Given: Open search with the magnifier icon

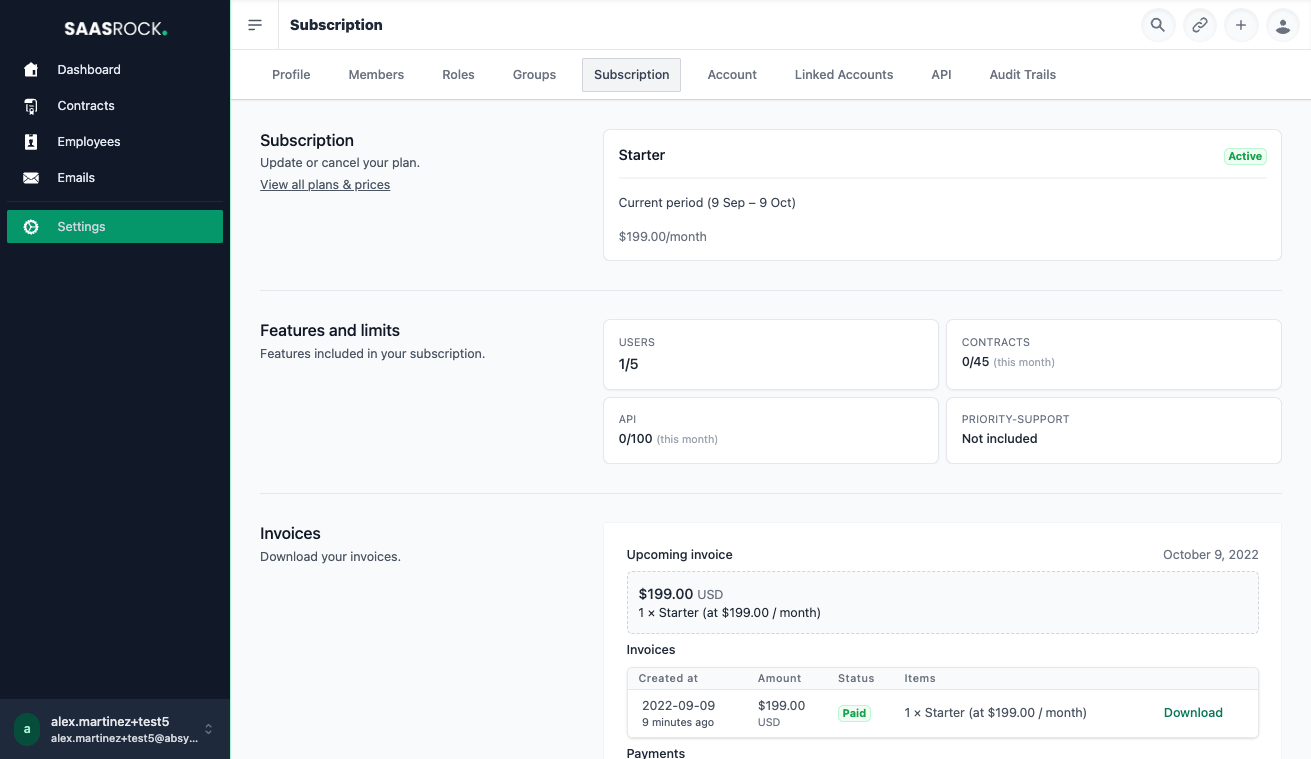Looking at the screenshot, I should click(1158, 25).
